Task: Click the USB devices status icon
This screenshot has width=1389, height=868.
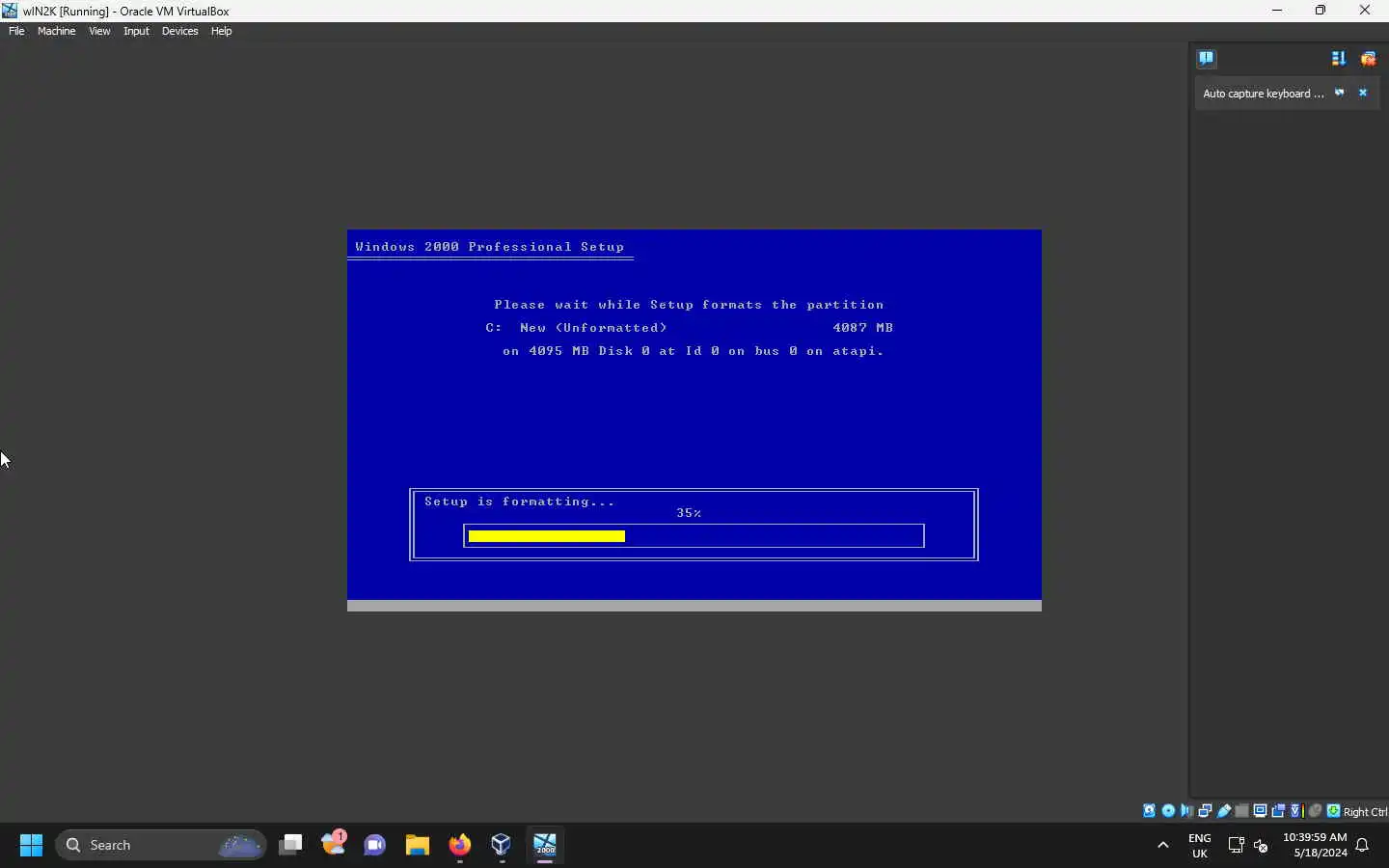Action: coord(1224,811)
